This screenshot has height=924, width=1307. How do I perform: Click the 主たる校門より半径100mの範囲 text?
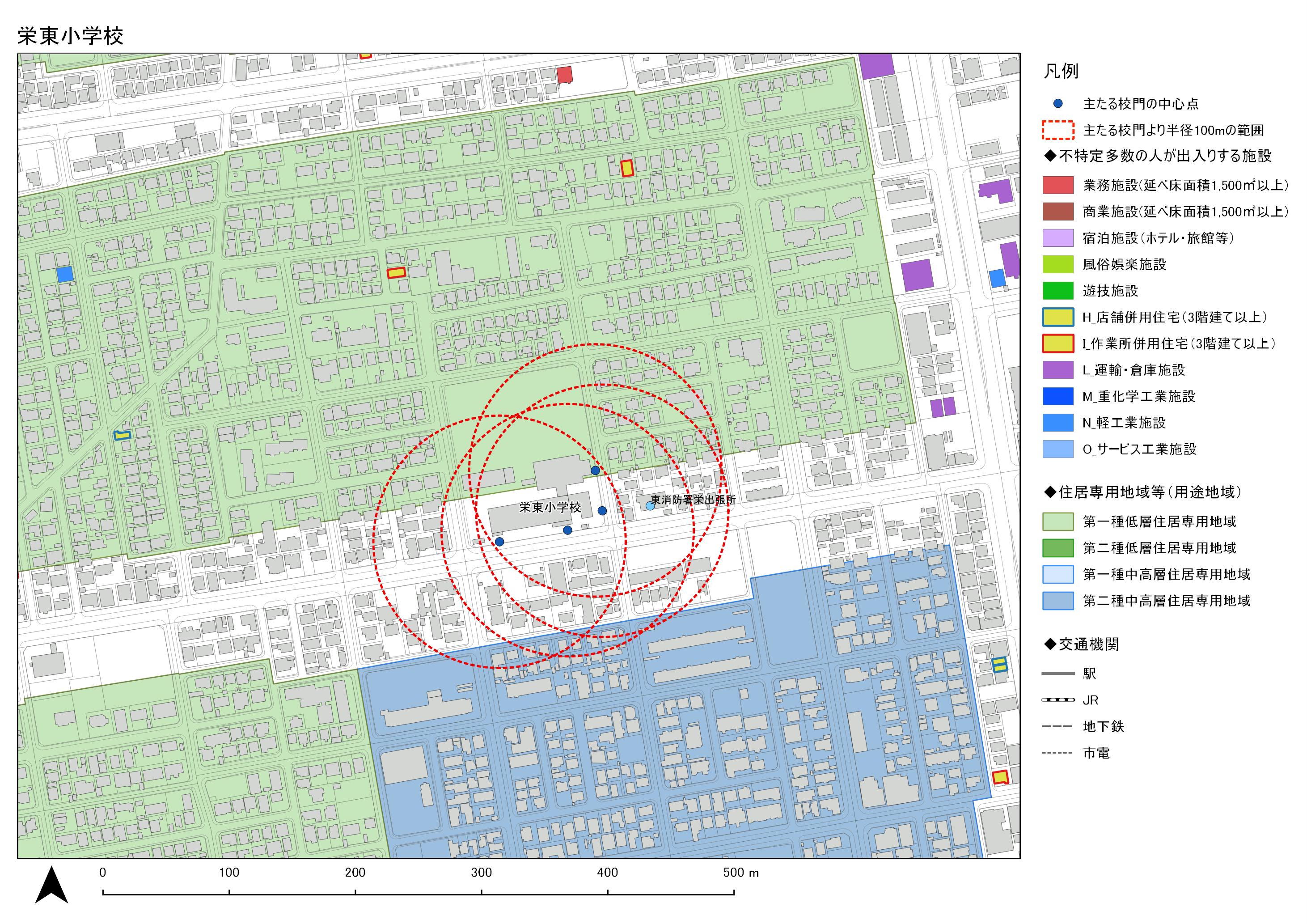pos(1173,131)
